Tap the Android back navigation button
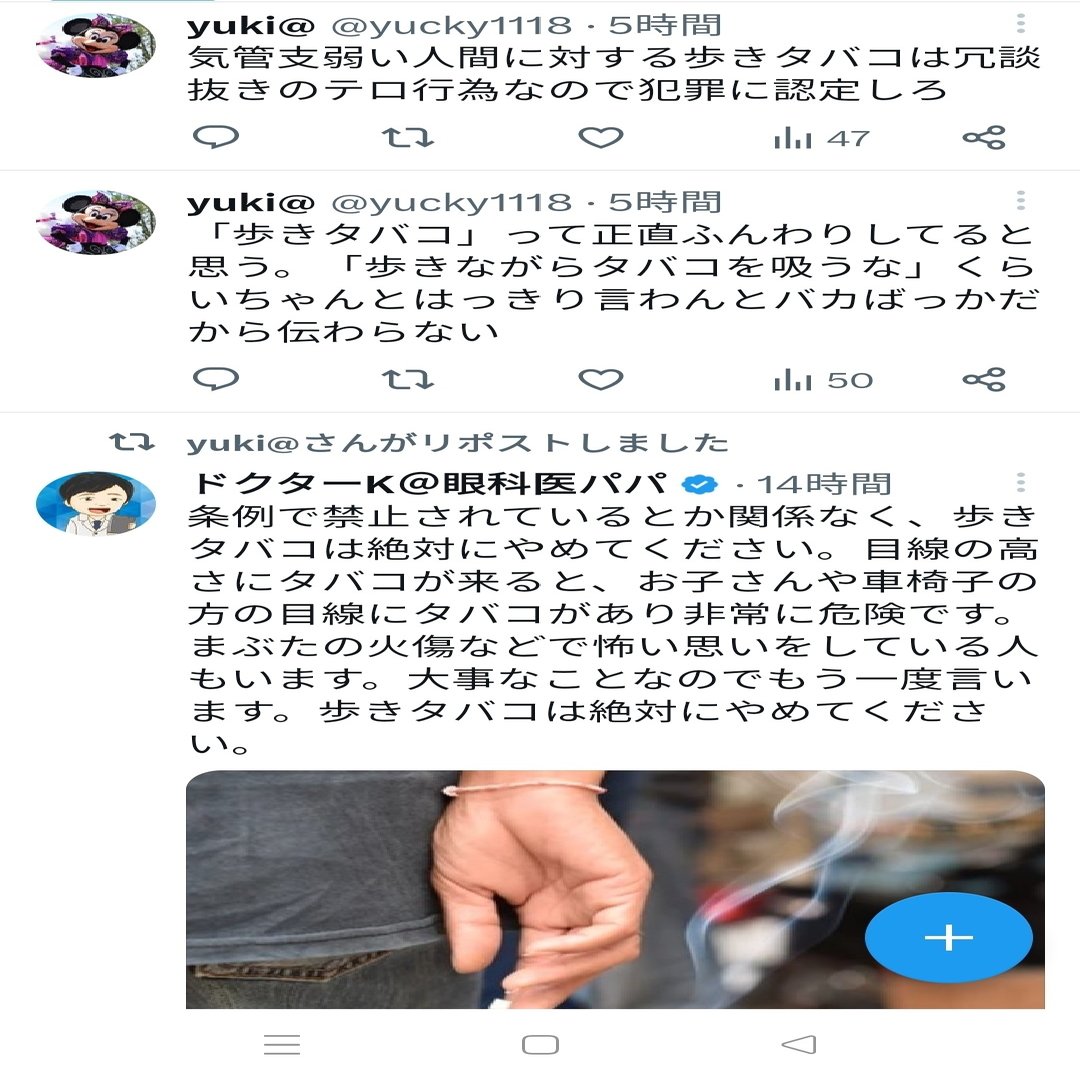1080x1080 pixels. click(x=799, y=1045)
